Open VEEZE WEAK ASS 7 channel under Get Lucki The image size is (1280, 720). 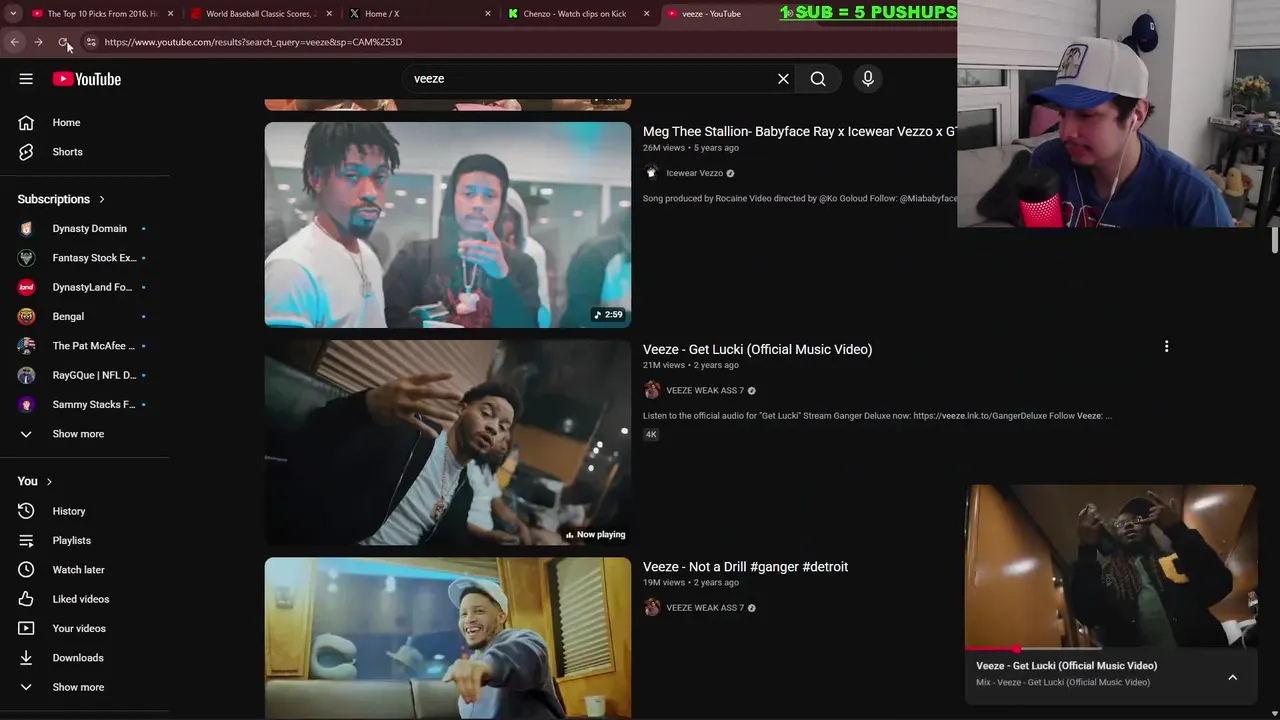click(x=705, y=391)
